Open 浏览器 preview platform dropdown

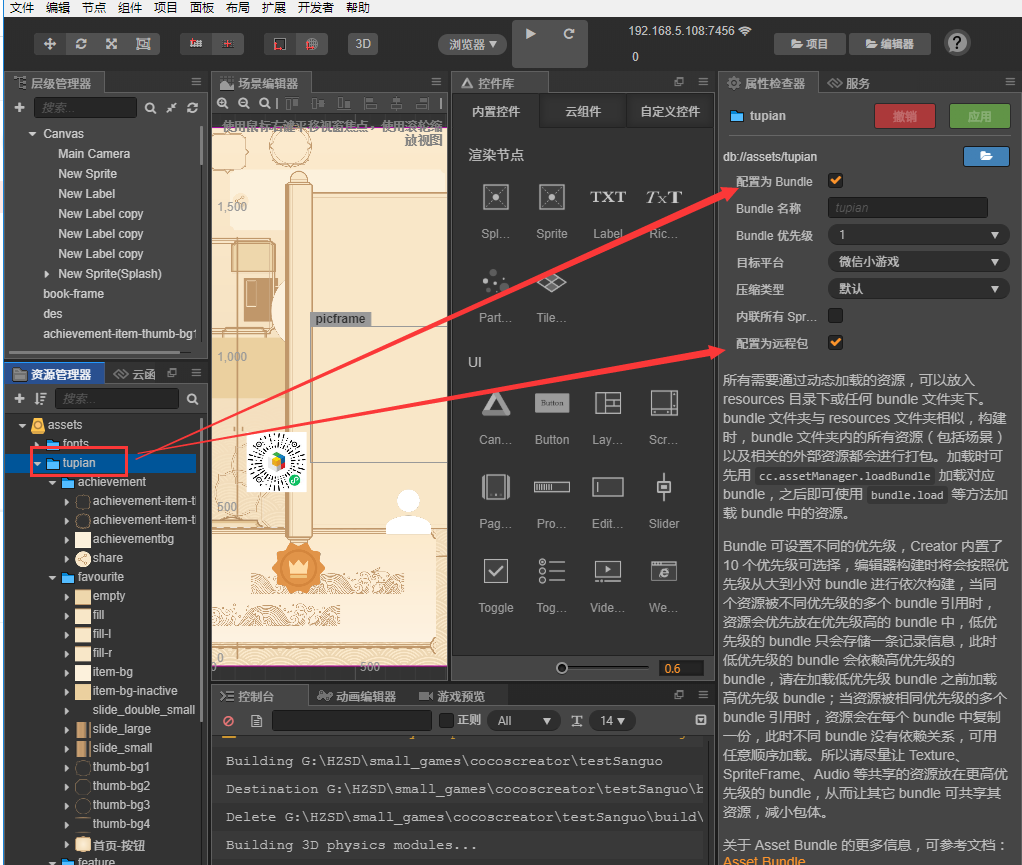(473, 44)
